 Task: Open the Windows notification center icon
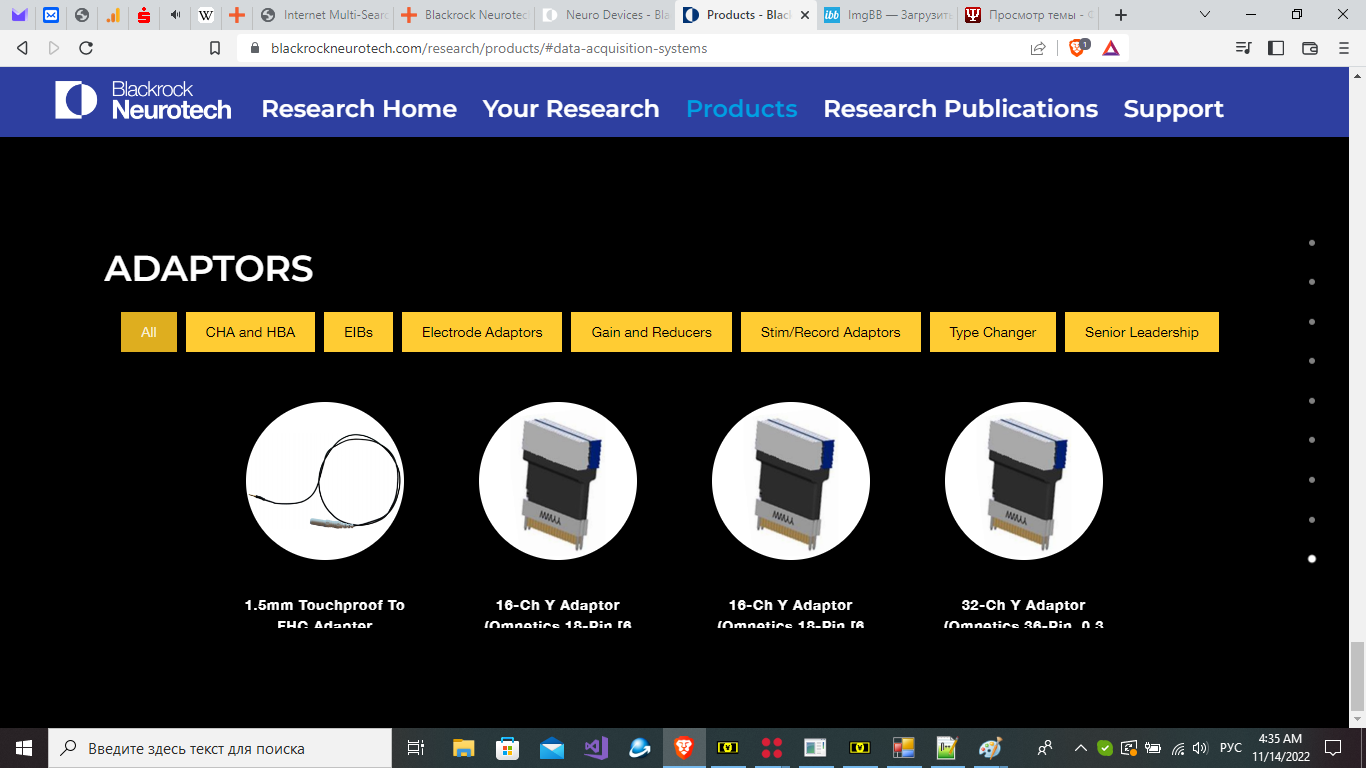point(1332,747)
